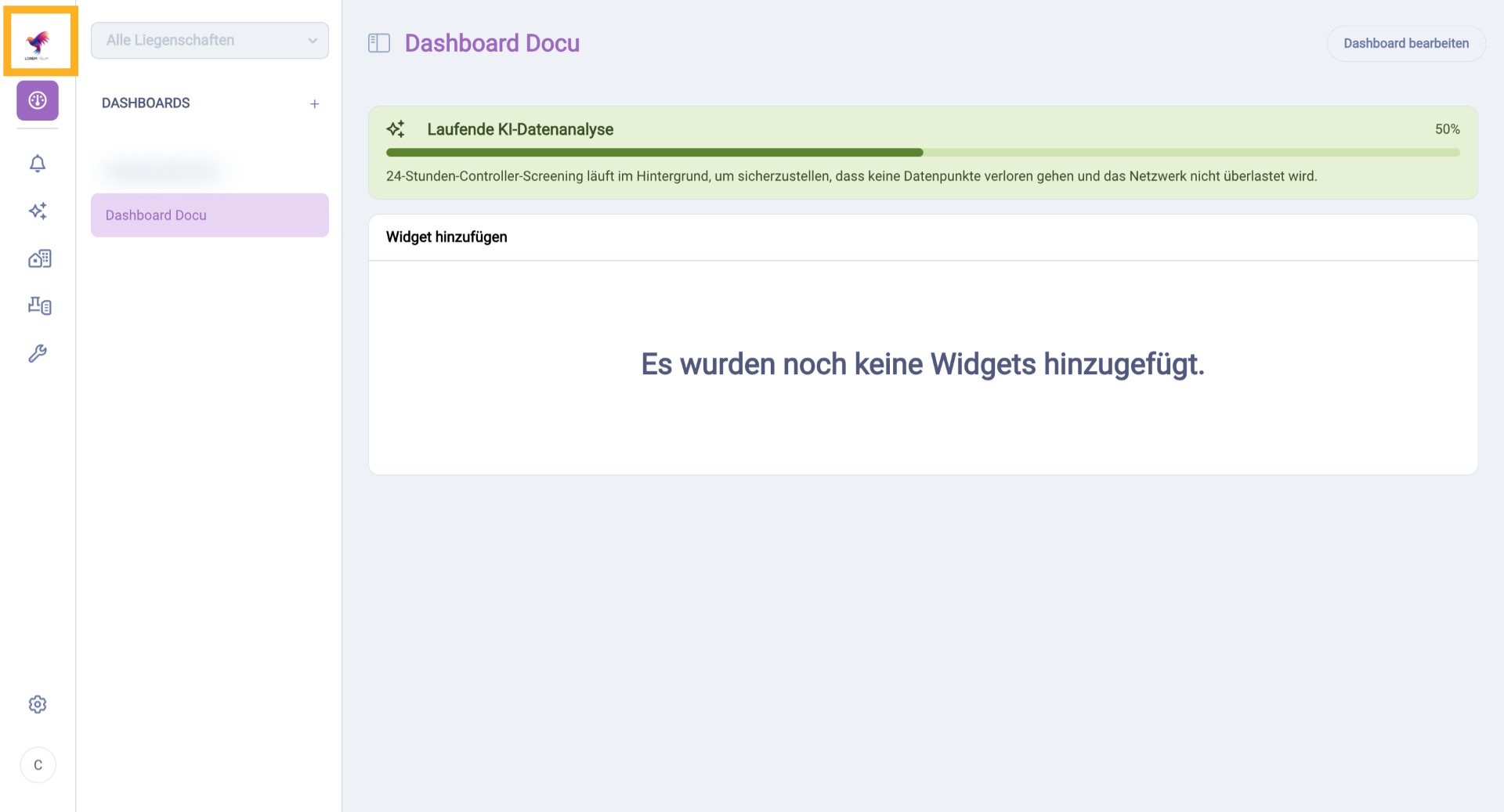Click the Widget hinzufügen header
Screen dimensions: 1504x812
(446, 236)
